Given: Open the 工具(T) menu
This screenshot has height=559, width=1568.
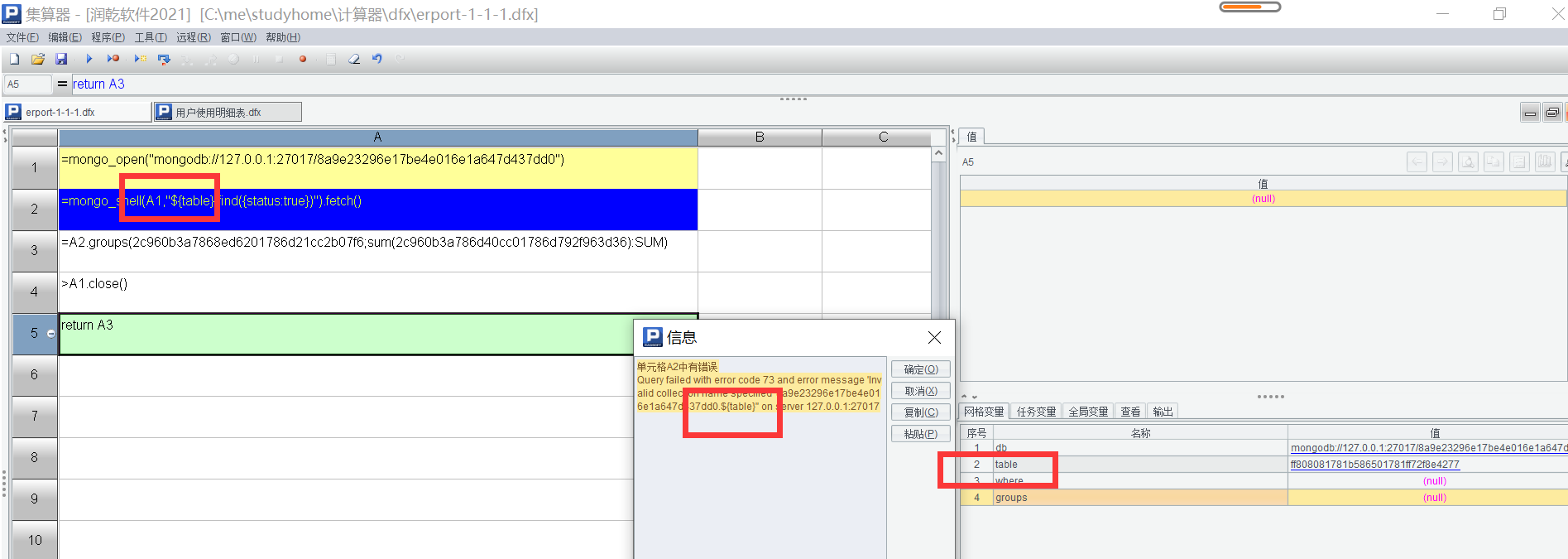Looking at the screenshot, I should click(151, 37).
